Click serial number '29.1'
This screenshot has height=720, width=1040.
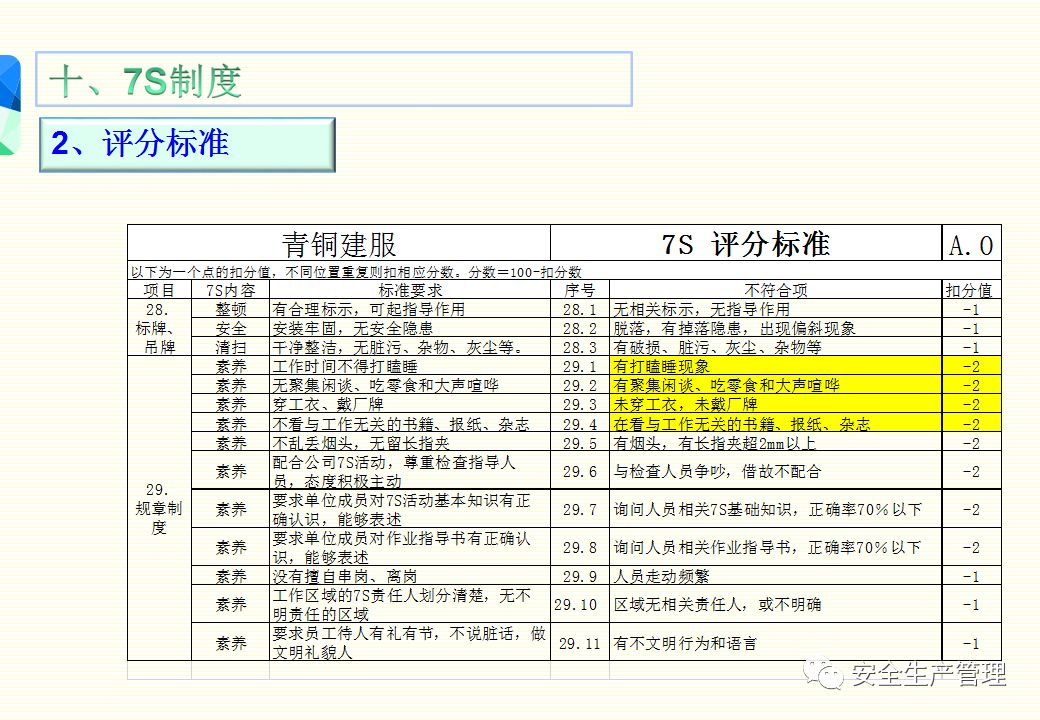580,366
